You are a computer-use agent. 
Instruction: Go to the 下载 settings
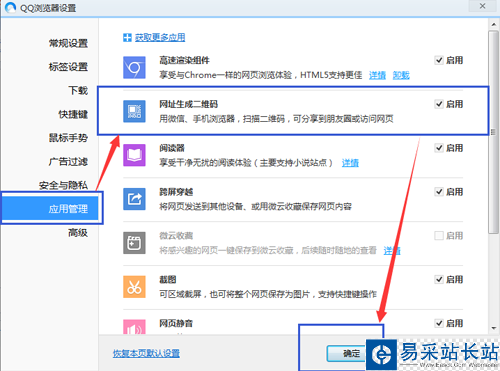(x=78, y=91)
